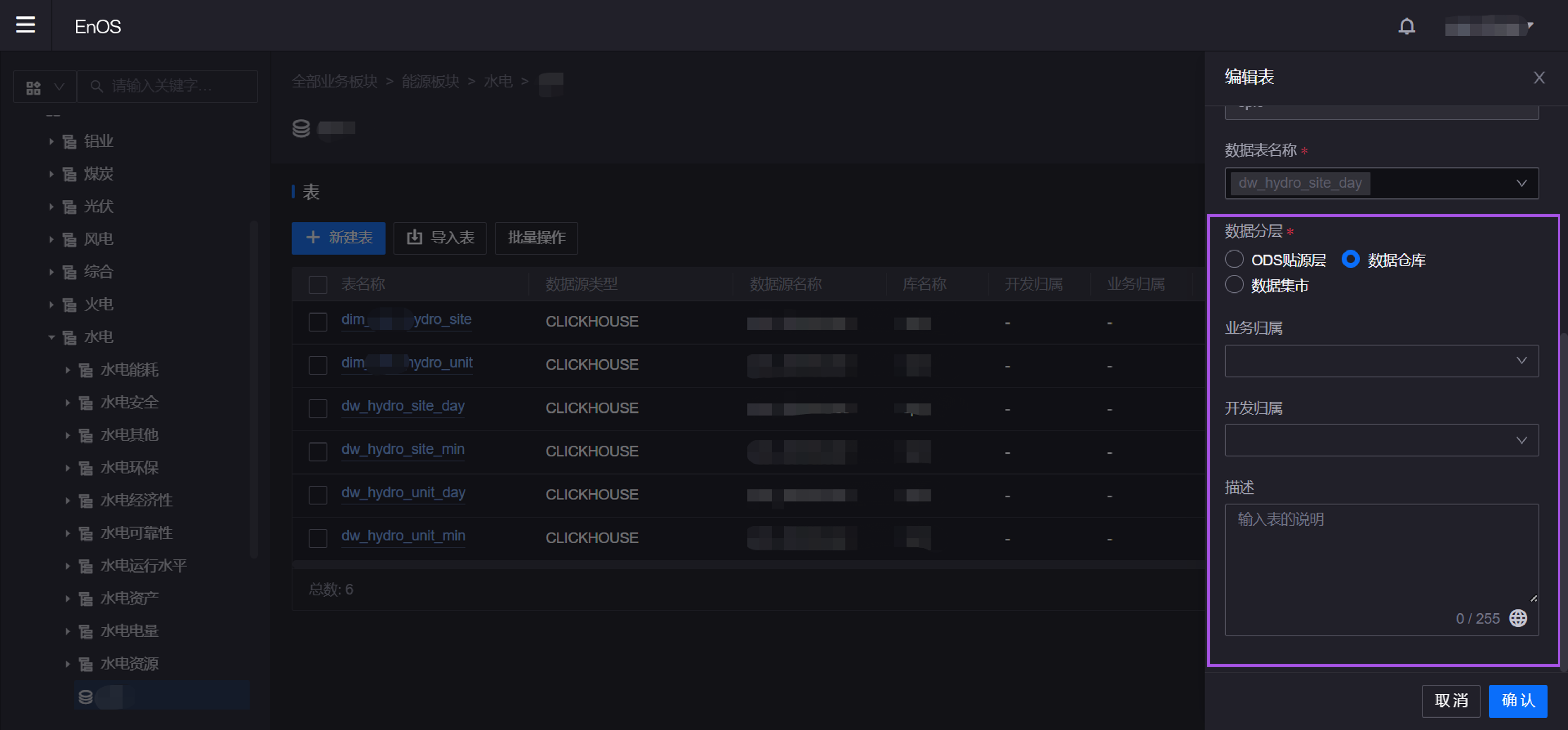The image size is (1568, 730).
Task: Expand the 水电能耗 sub-node
Action: click(68, 370)
